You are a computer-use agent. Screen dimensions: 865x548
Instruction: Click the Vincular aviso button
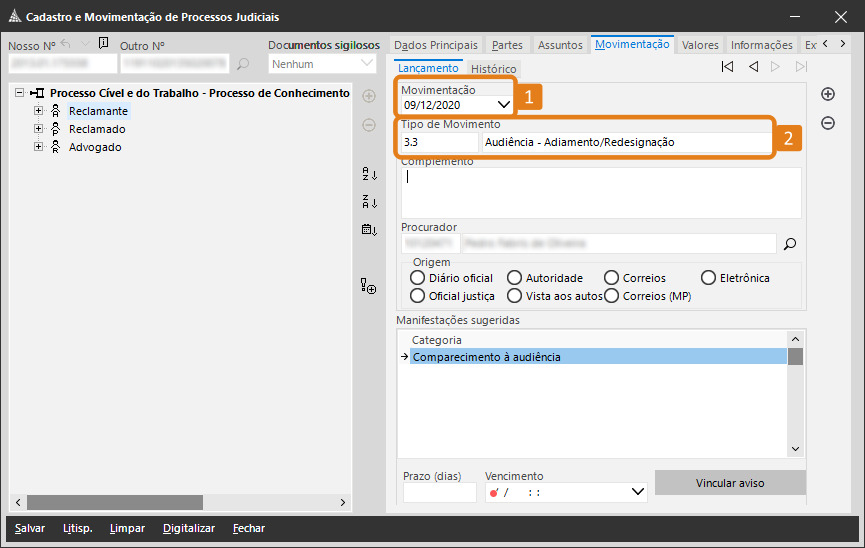coord(729,483)
